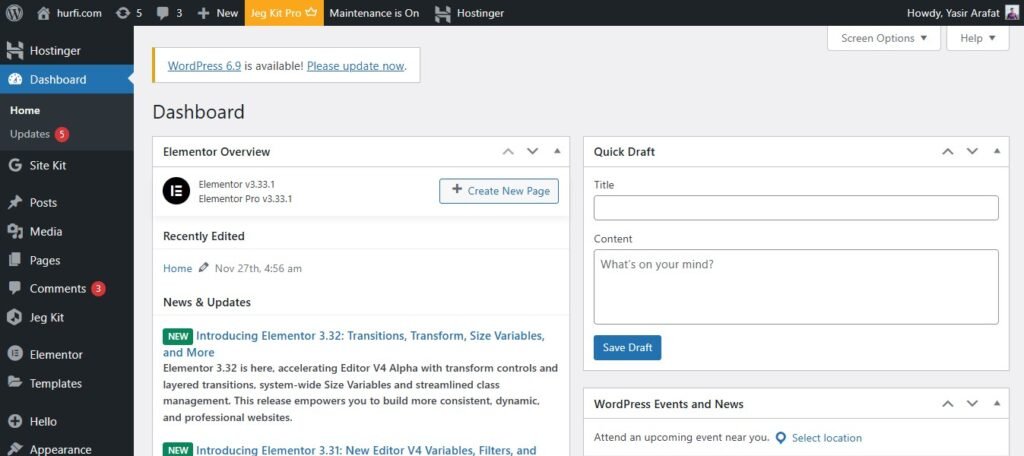Toggle Elementor Overview panel collapse triangle
Viewport: 1024px width, 456px height.
point(557,152)
